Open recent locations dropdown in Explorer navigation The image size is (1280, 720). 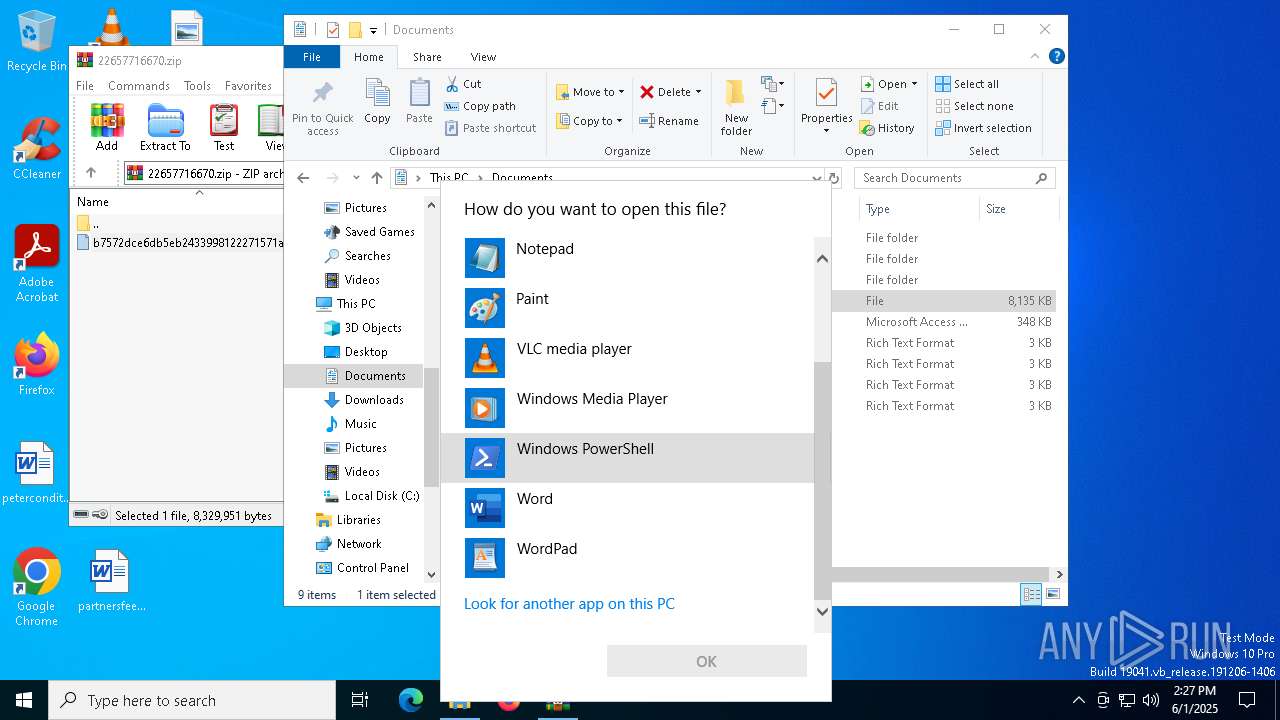355,178
